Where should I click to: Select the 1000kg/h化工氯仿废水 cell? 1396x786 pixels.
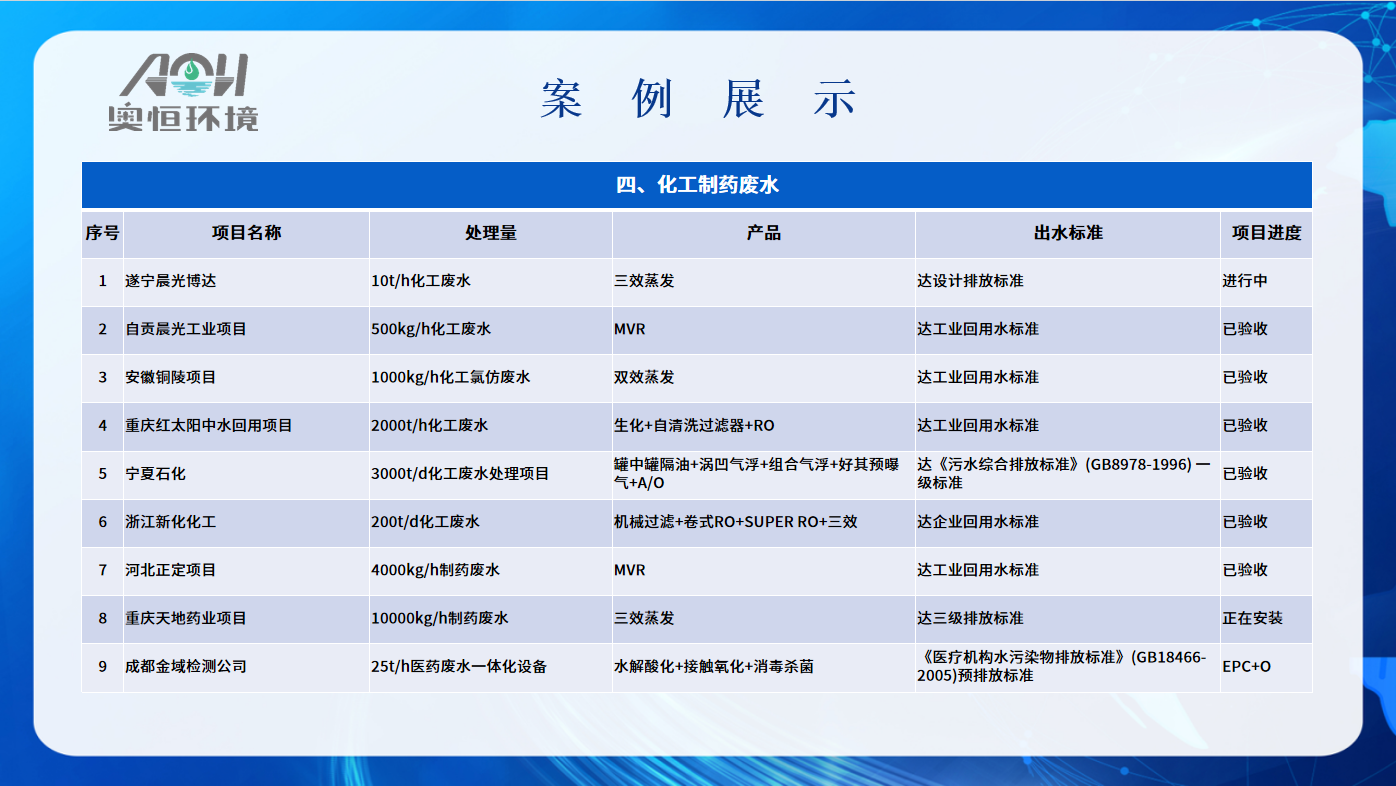pyautogui.click(x=450, y=377)
